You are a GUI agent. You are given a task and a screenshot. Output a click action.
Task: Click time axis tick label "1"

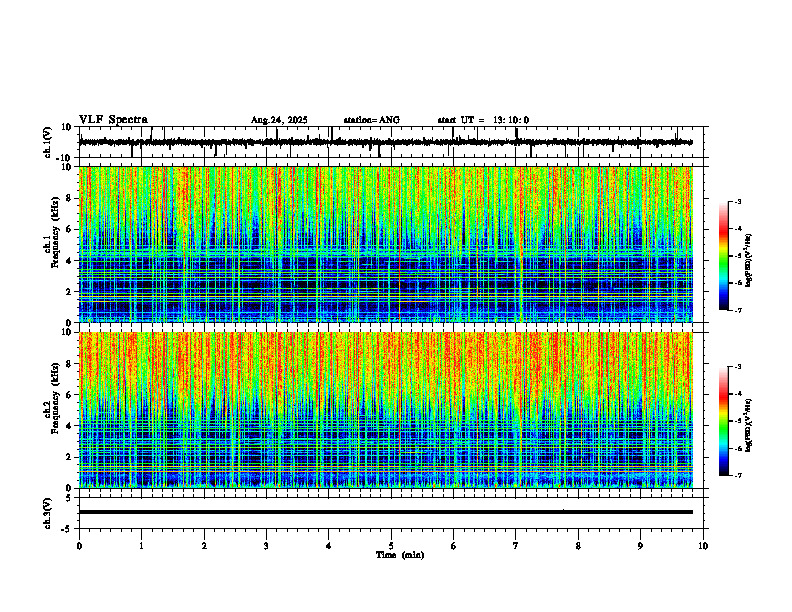tap(141, 546)
